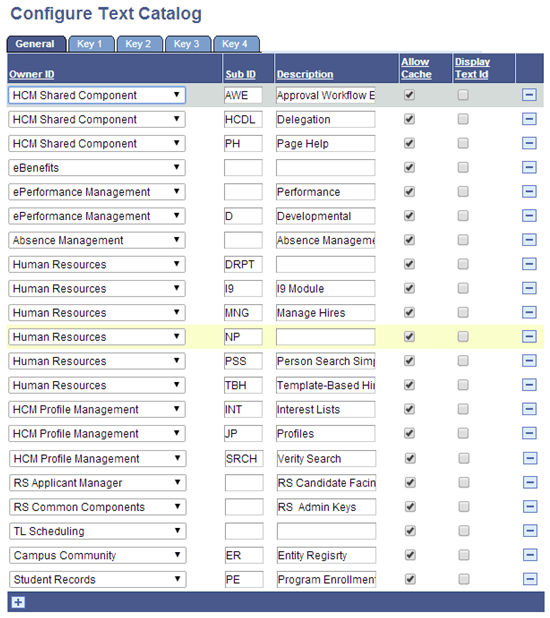Check Display Text Id for eBenefits row
This screenshot has height=618, width=550.
[463, 167]
